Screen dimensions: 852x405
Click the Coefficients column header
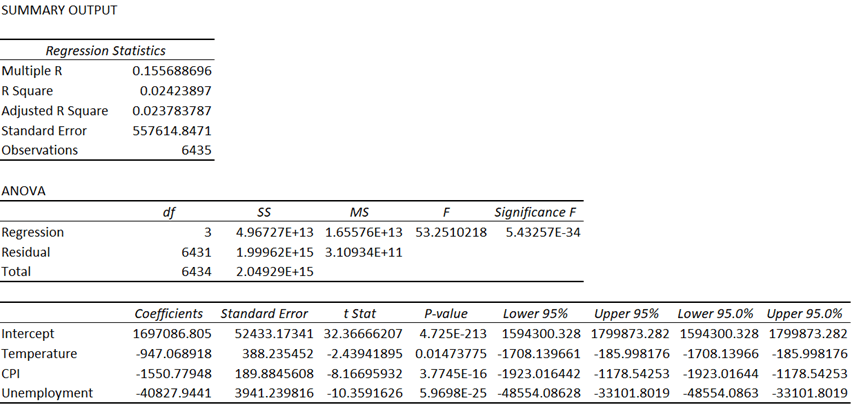pyautogui.click(x=169, y=313)
